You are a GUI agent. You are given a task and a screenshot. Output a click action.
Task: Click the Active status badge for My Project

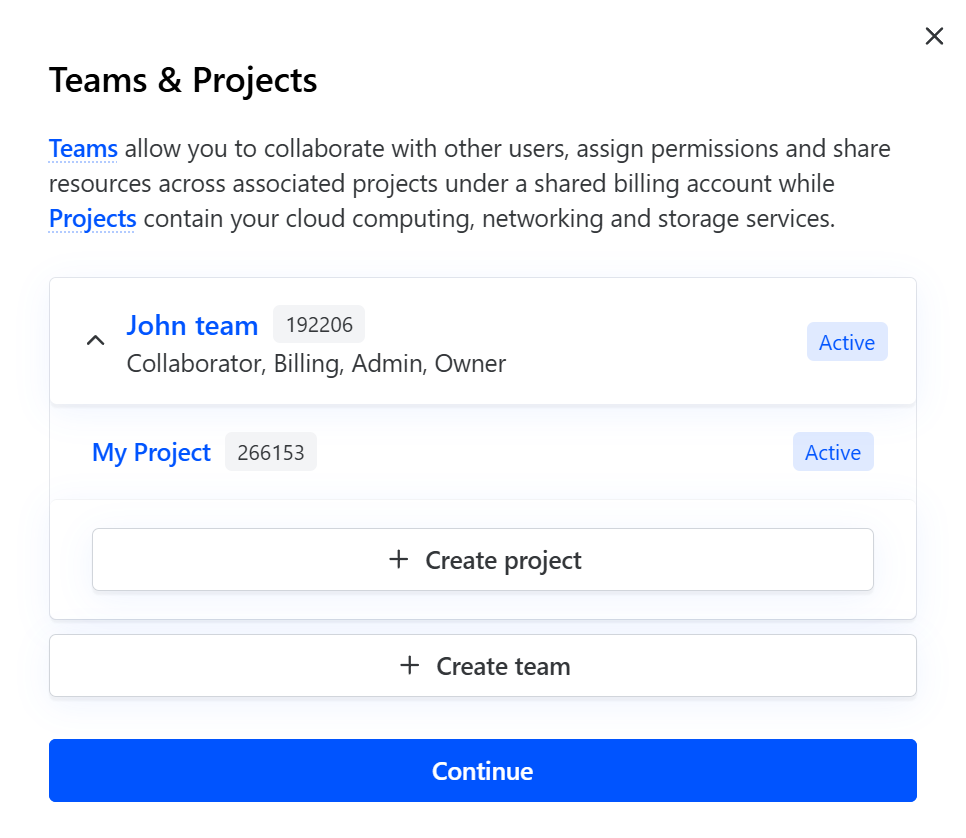pos(832,452)
